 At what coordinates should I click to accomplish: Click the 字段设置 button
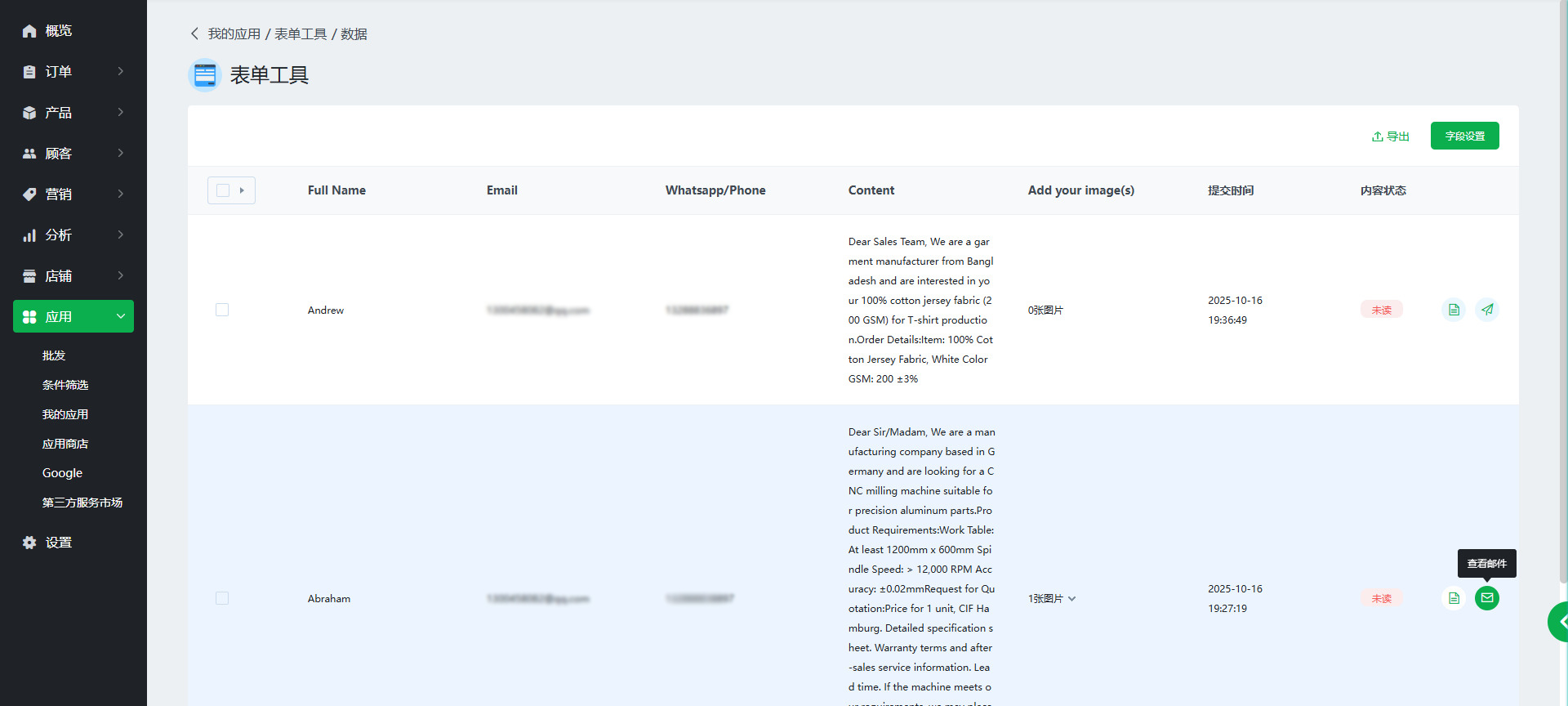coord(1464,136)
